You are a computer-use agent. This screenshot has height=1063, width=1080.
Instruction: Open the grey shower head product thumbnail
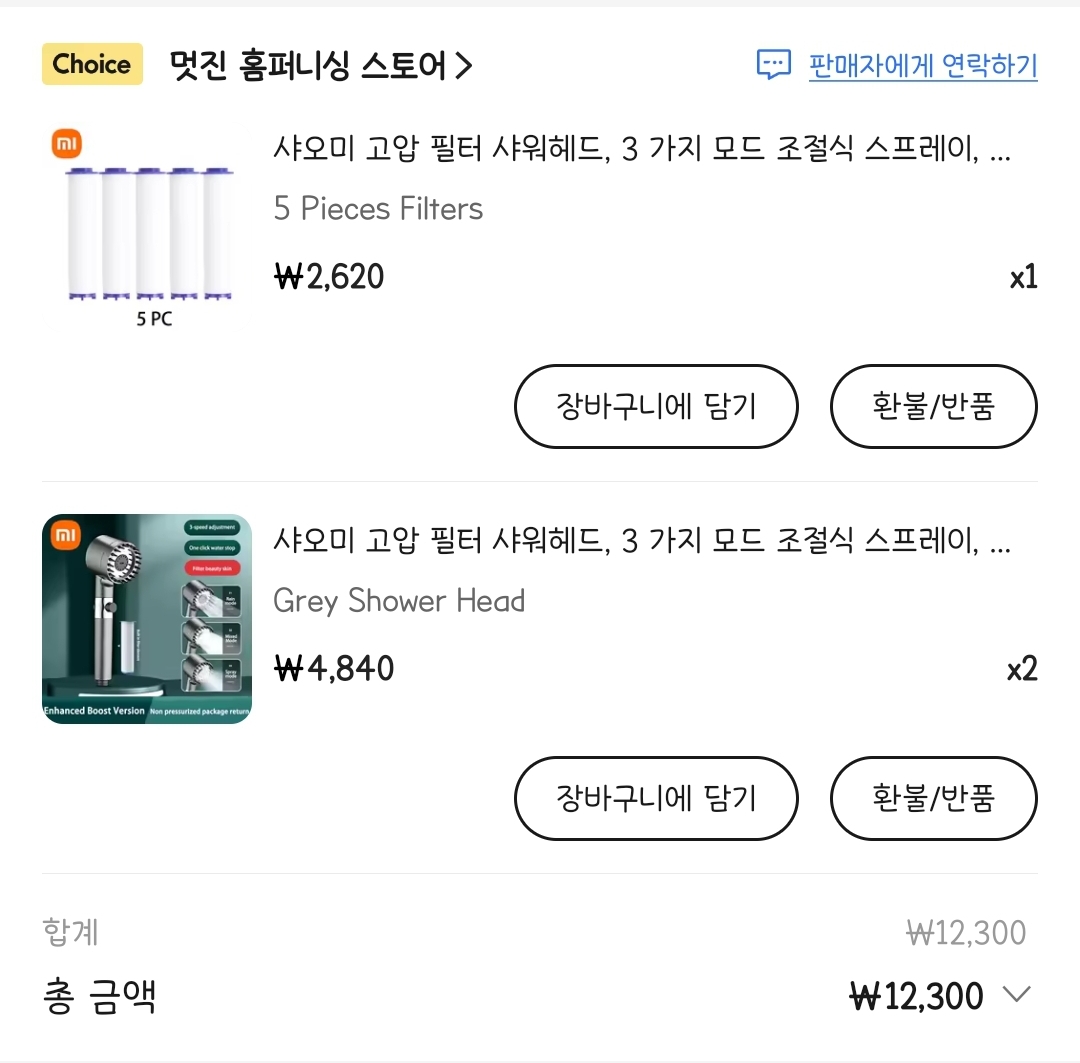point(147,619)
